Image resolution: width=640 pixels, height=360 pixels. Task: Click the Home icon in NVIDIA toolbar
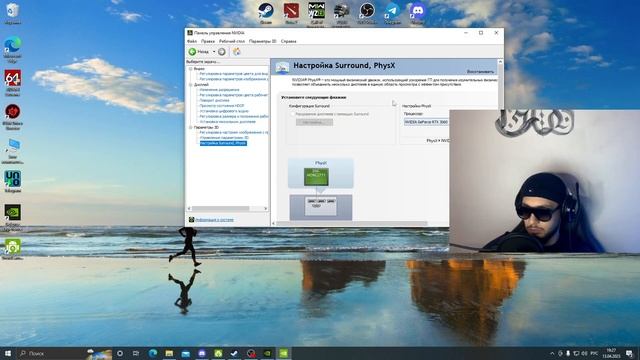click(x=237, y=52)
